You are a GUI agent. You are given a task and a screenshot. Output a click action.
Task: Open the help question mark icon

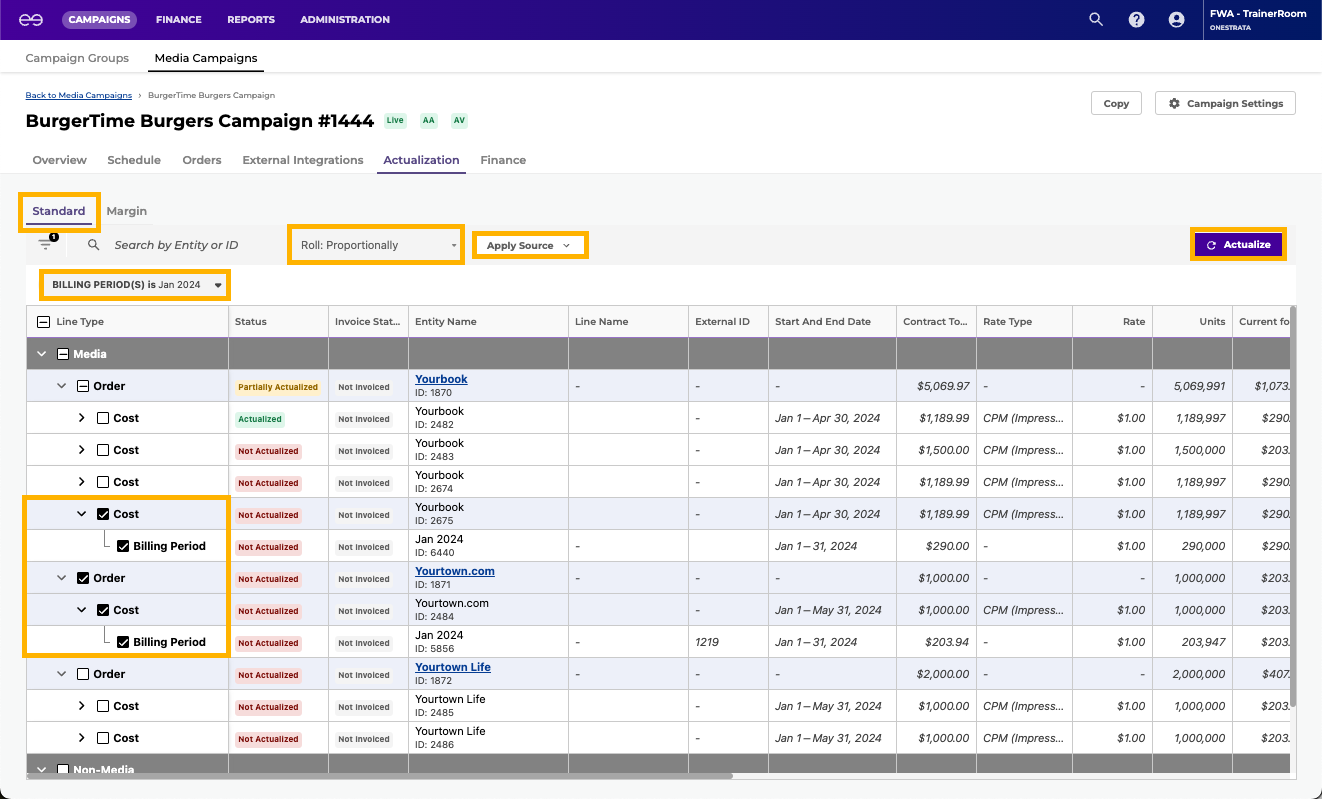coord(1136,19)
